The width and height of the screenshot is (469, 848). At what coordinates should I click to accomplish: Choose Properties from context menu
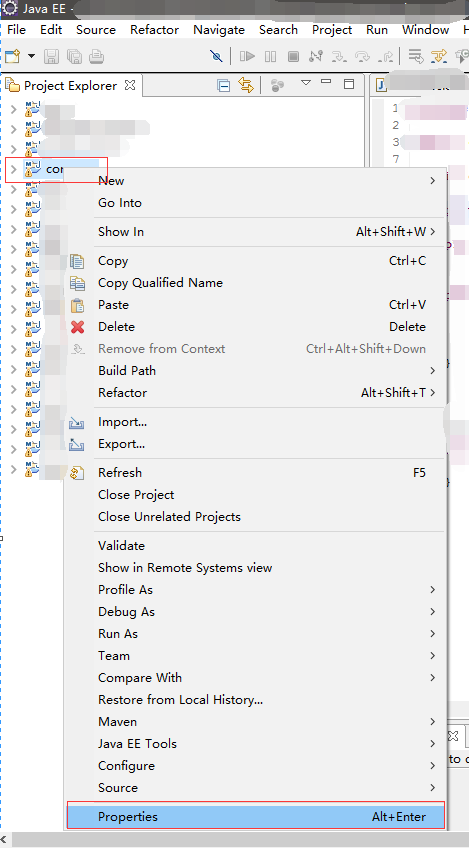pyautogui.click(x=255, y=817)
